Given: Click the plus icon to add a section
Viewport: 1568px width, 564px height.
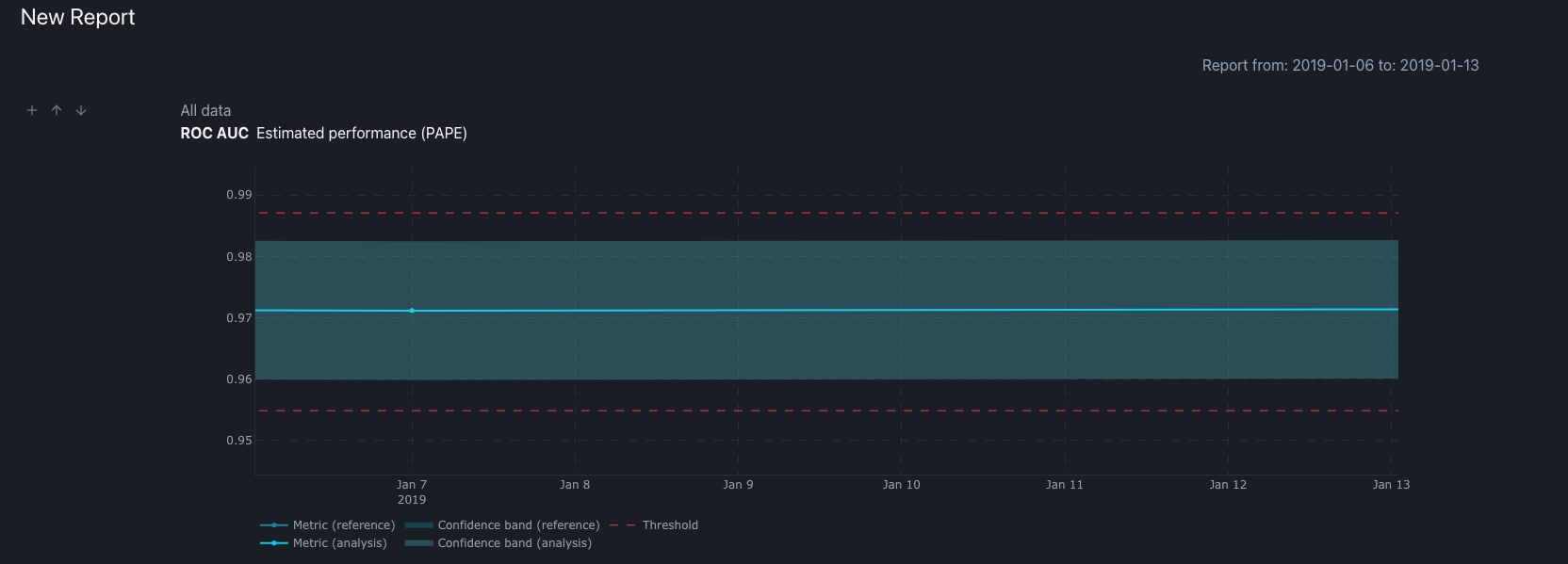Looking at the screenshot, I should pyautogui.click(x=32, y=110).
